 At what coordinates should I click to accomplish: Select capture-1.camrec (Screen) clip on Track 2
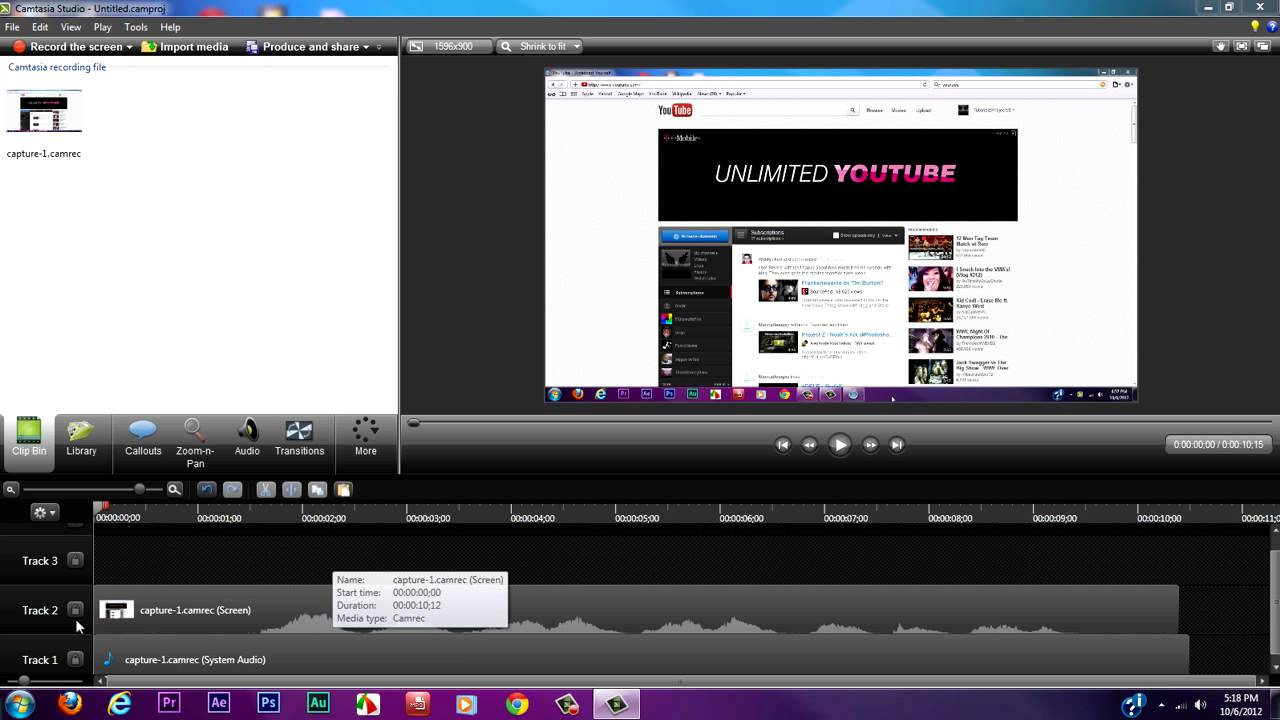(638, 610)
